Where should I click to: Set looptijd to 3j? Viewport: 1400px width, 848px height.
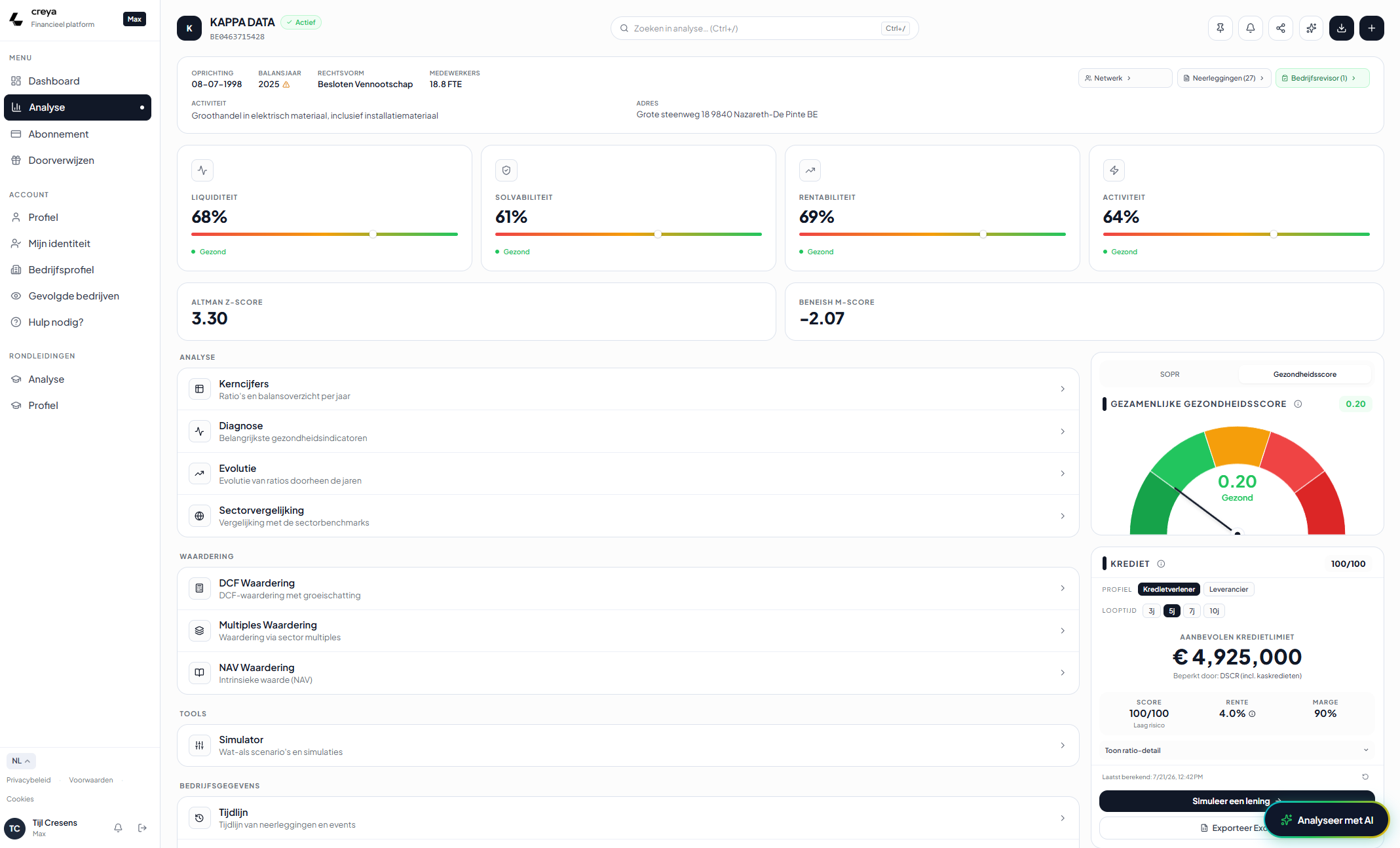pos(1151,611)
